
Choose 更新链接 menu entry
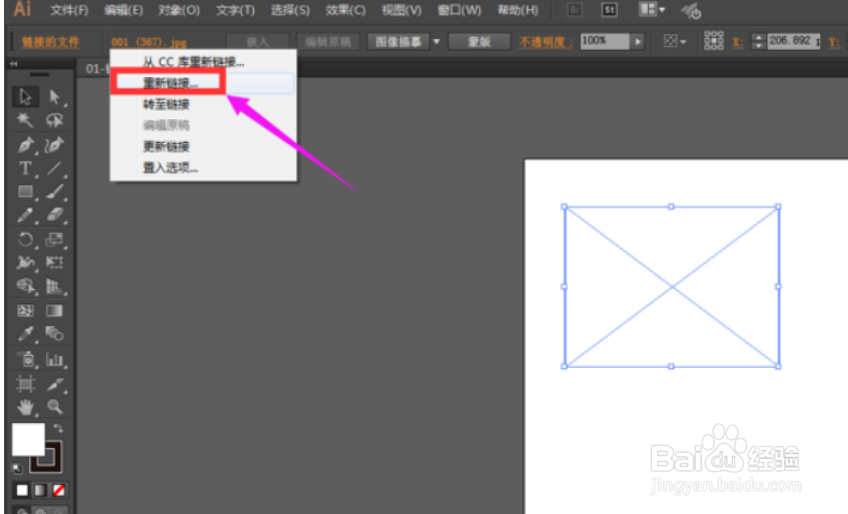(203, 147)
